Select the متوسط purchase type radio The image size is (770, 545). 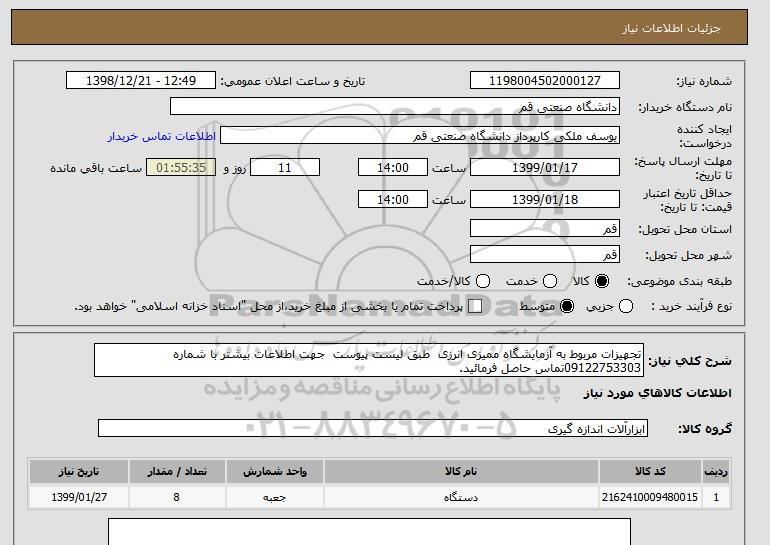(x=567, y=306)
